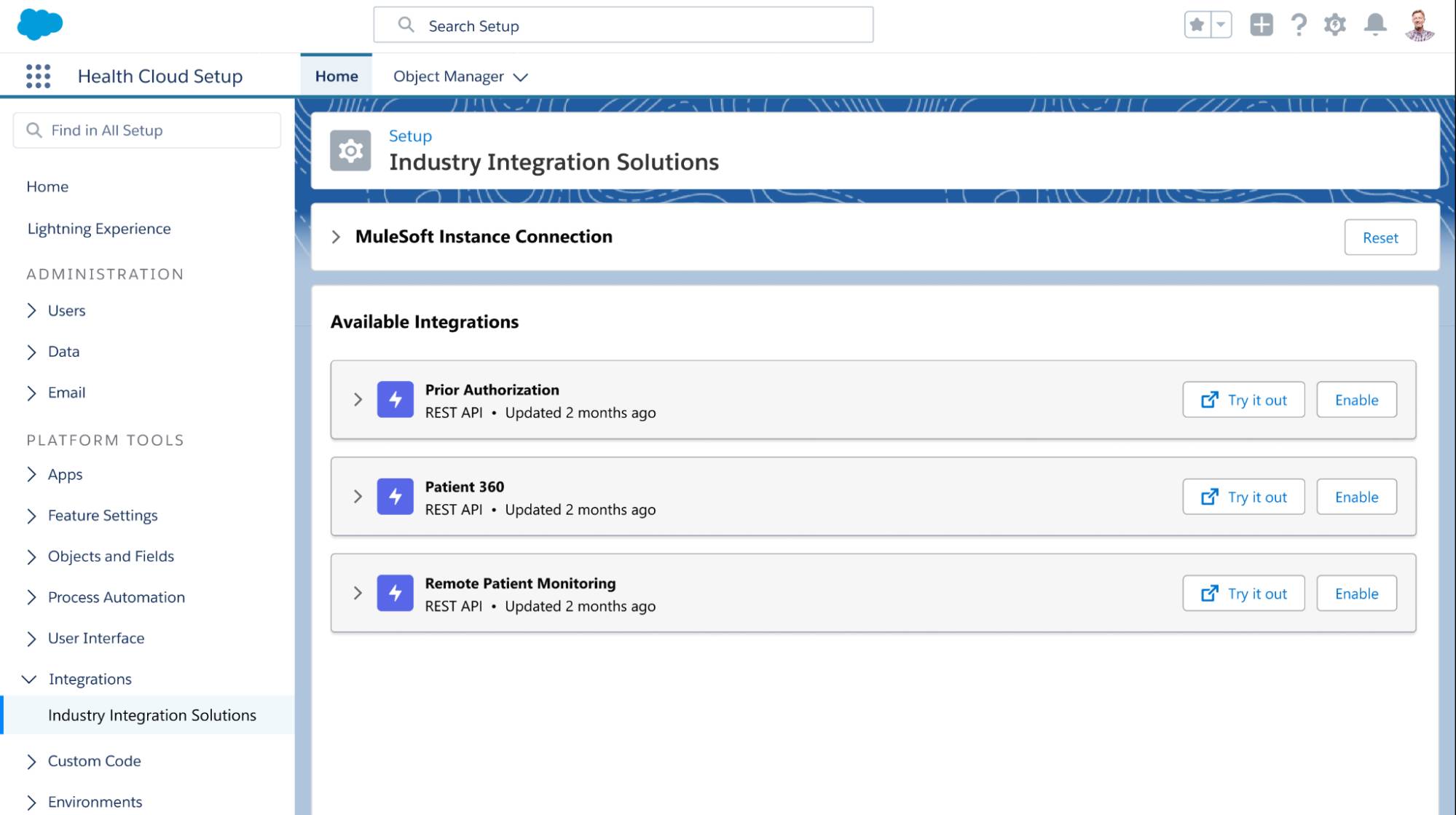Viewport: 1456px width, 815px height.
Task: Expand the Platform Tools section
Action: [105, 439]
